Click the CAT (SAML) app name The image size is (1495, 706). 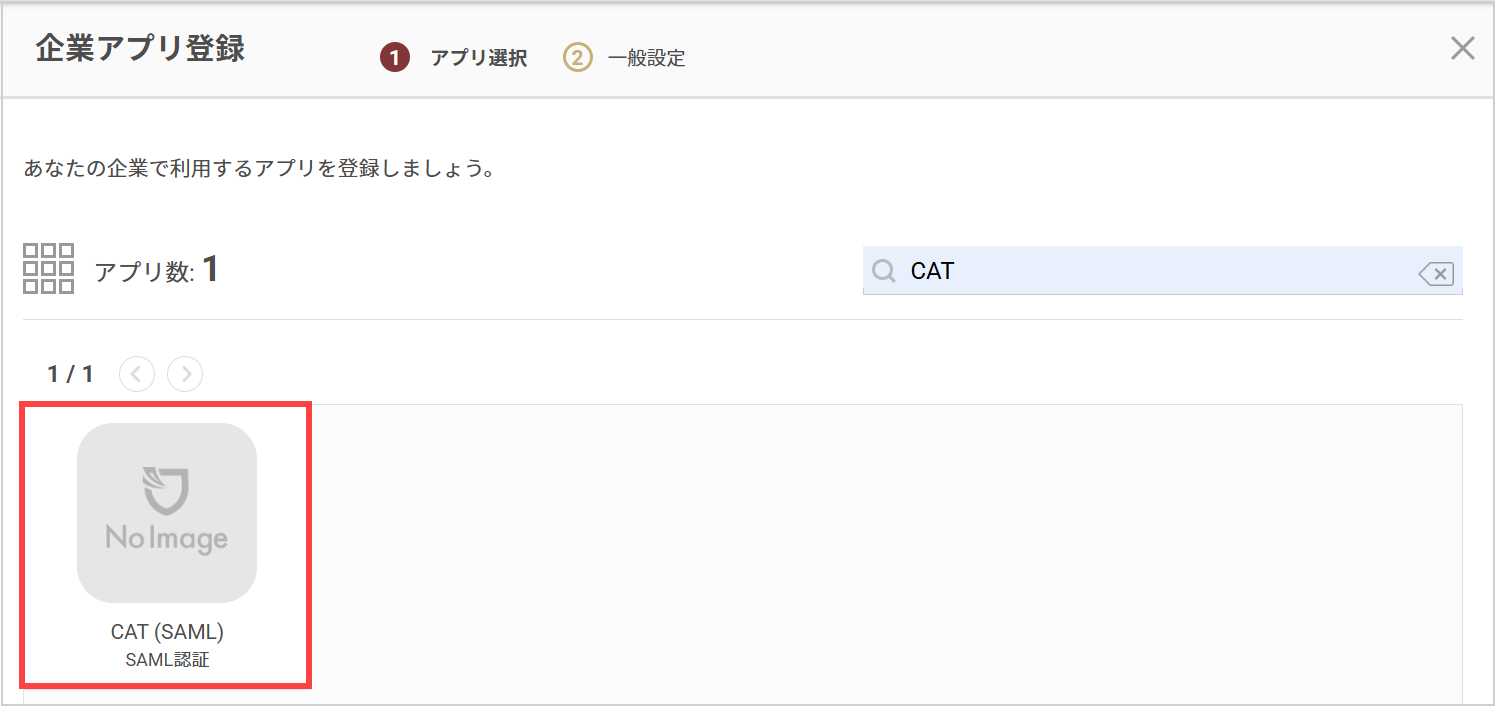pos(167,632)
